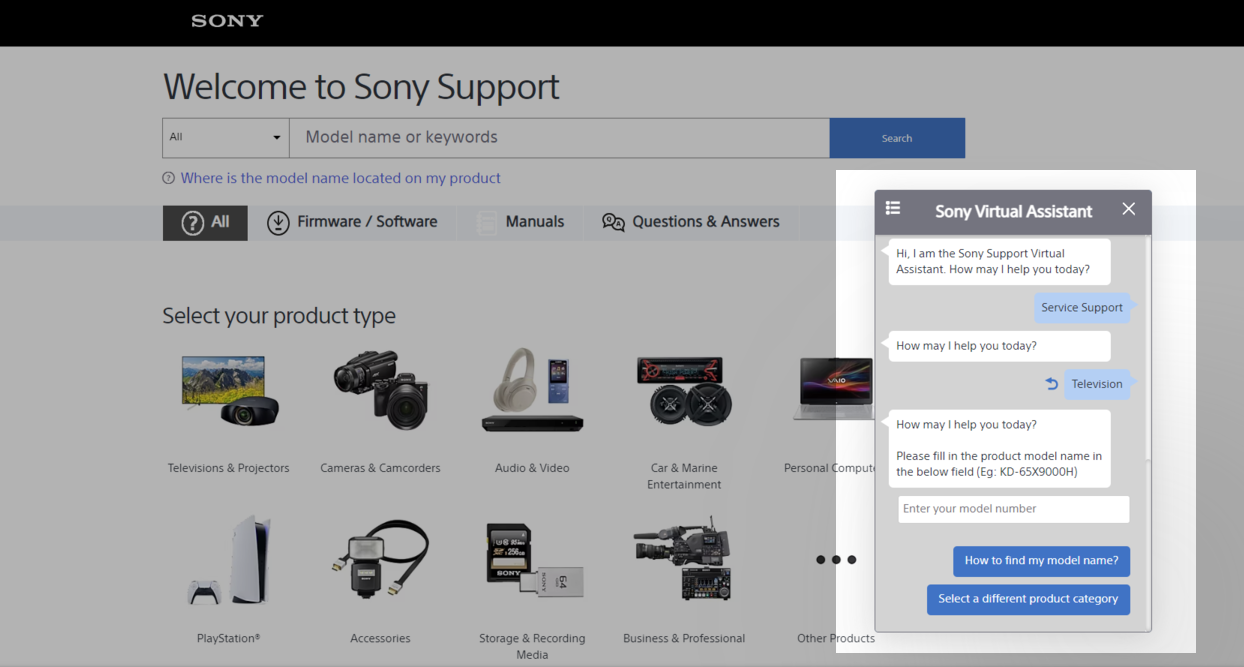This screenshot has height=667, width=1244.
Task: Click the Select your product type heading
Action: (279, 316)
